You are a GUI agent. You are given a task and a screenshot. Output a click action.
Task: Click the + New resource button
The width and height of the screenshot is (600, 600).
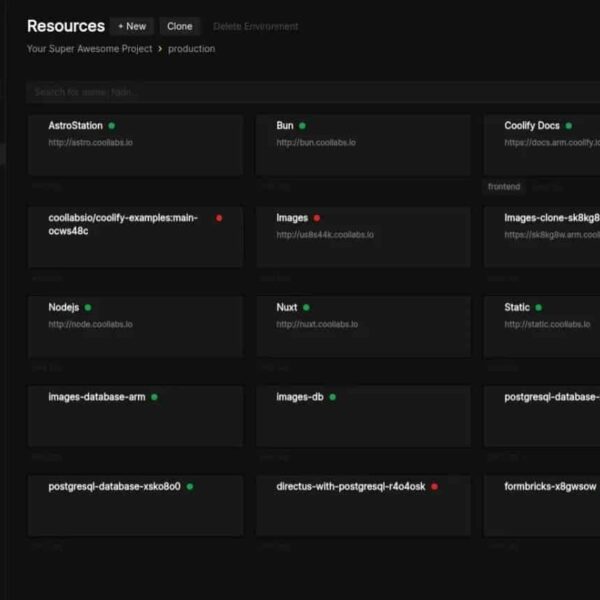tap(132, 26)
